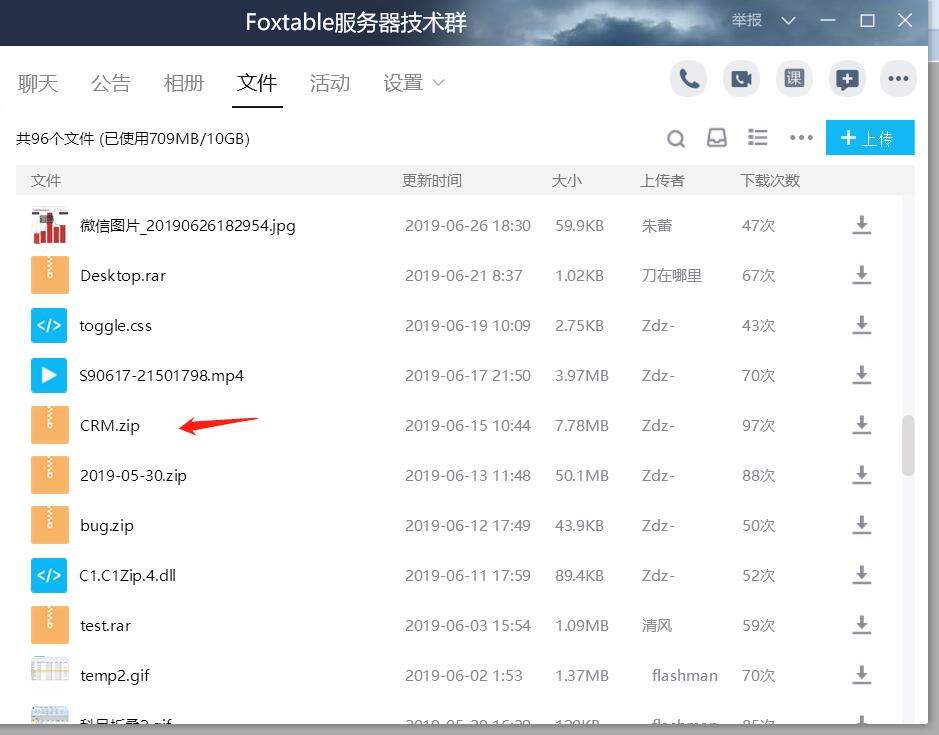Click the file list scrollbar thumb
Screen dimensions: 939x735
[908, 445]
